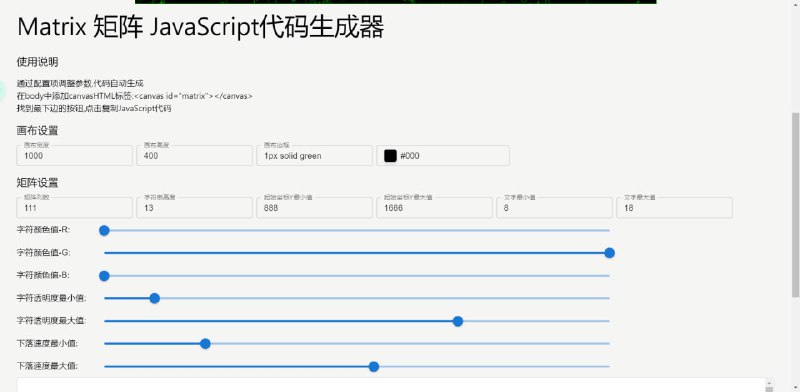Click the '使用说明' heading
The width and height of the screenshot is (800, 392).
coord(37,62)
